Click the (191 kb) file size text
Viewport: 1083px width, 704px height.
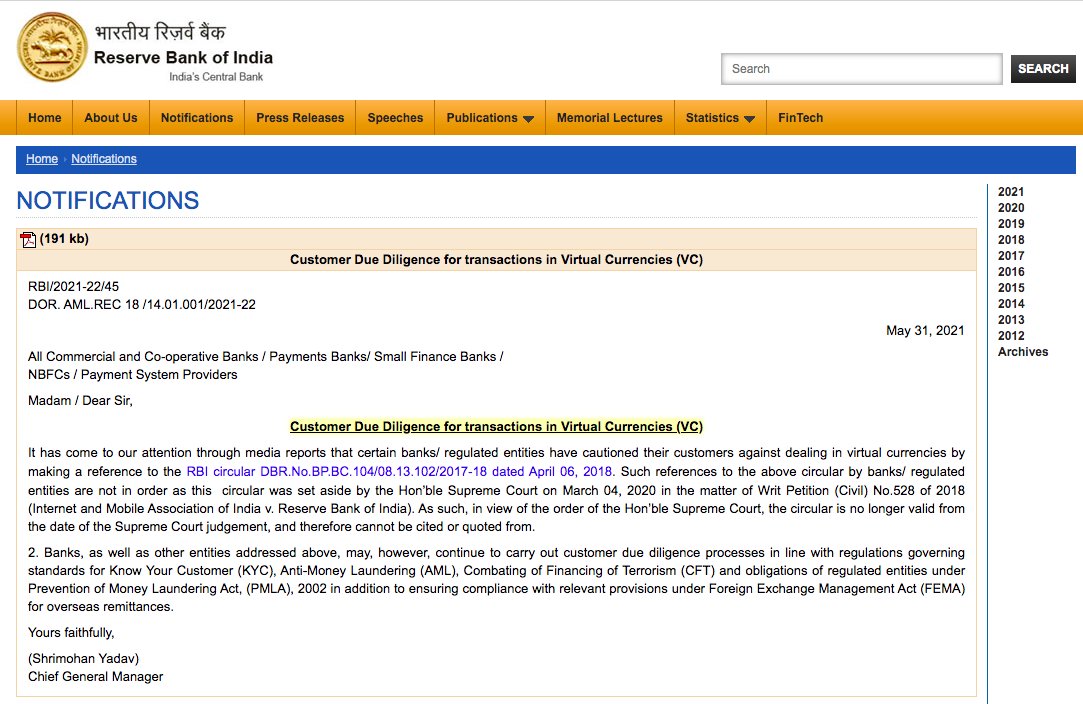(x=64, y=238)
